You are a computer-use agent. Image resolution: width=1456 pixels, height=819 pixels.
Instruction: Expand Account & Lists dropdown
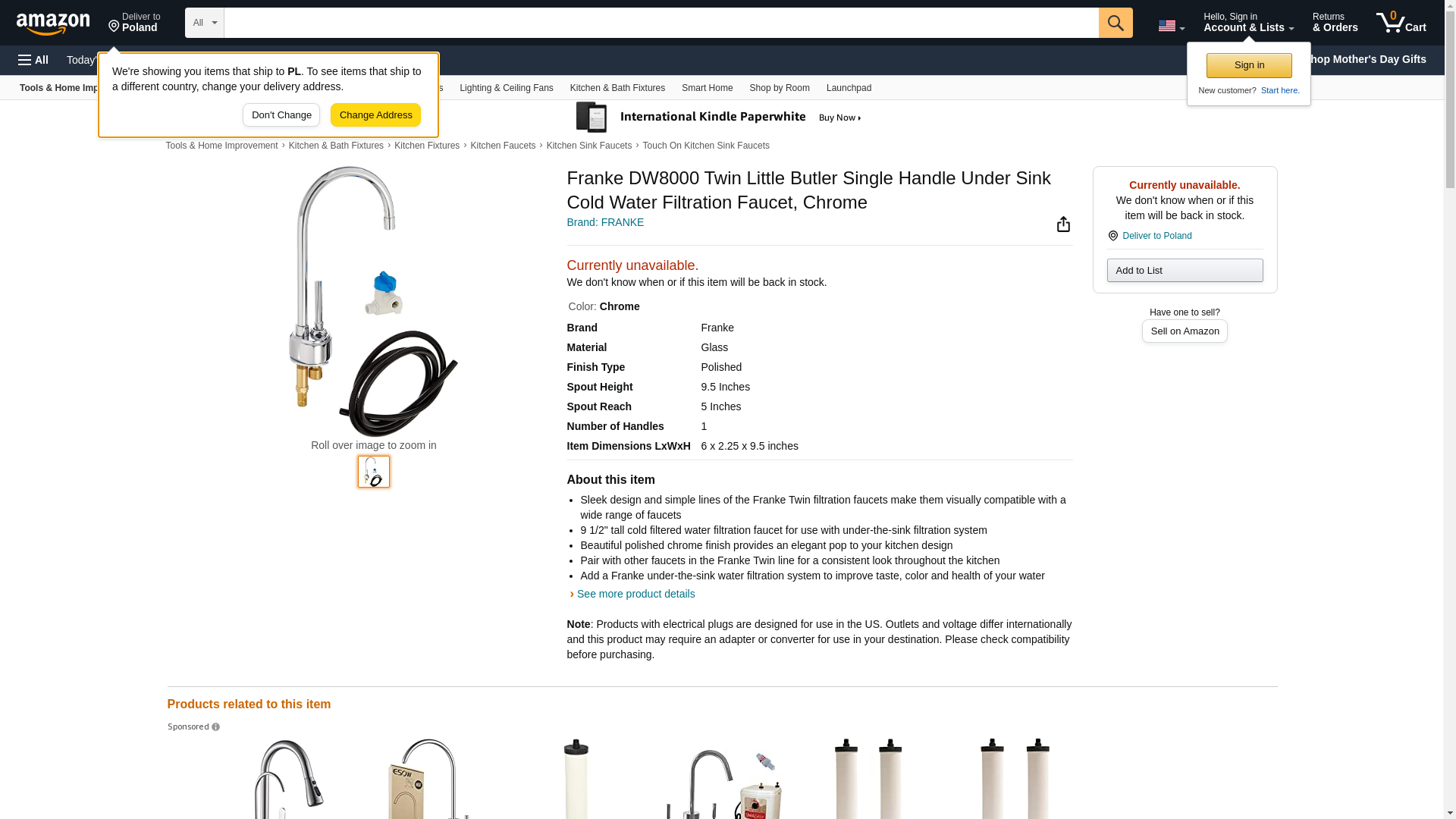pyautogui.click(x=1248, y=22)
